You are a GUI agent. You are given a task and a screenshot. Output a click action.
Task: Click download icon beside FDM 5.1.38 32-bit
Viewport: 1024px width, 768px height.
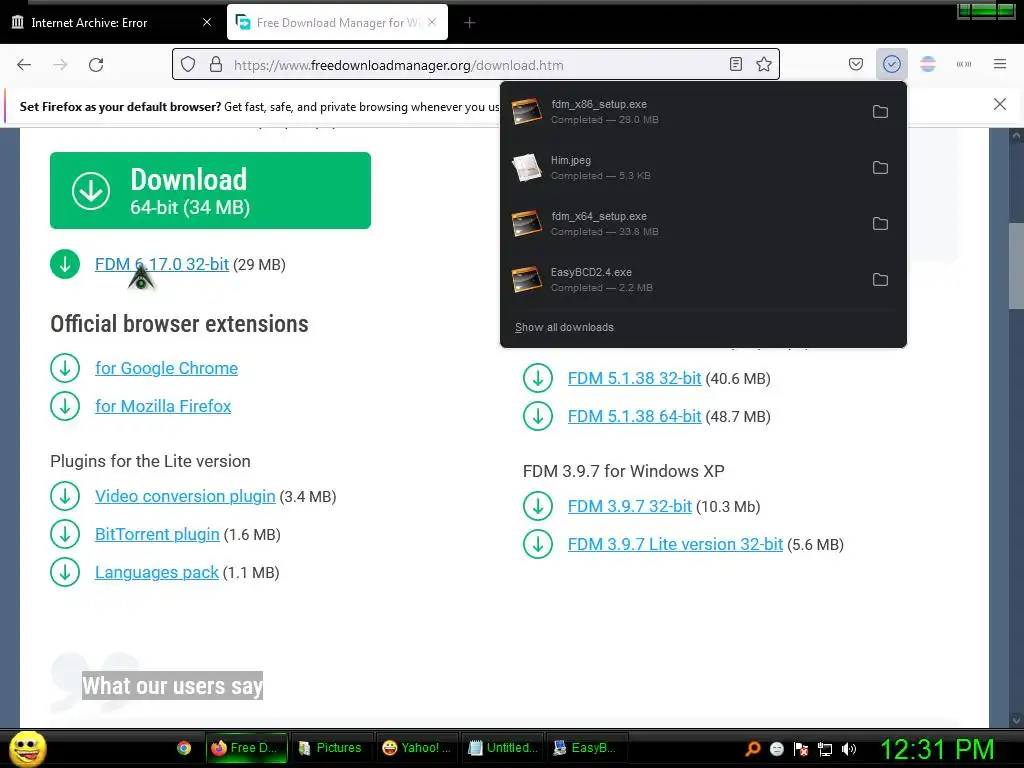pyautogui.click(x=538, y=378)
